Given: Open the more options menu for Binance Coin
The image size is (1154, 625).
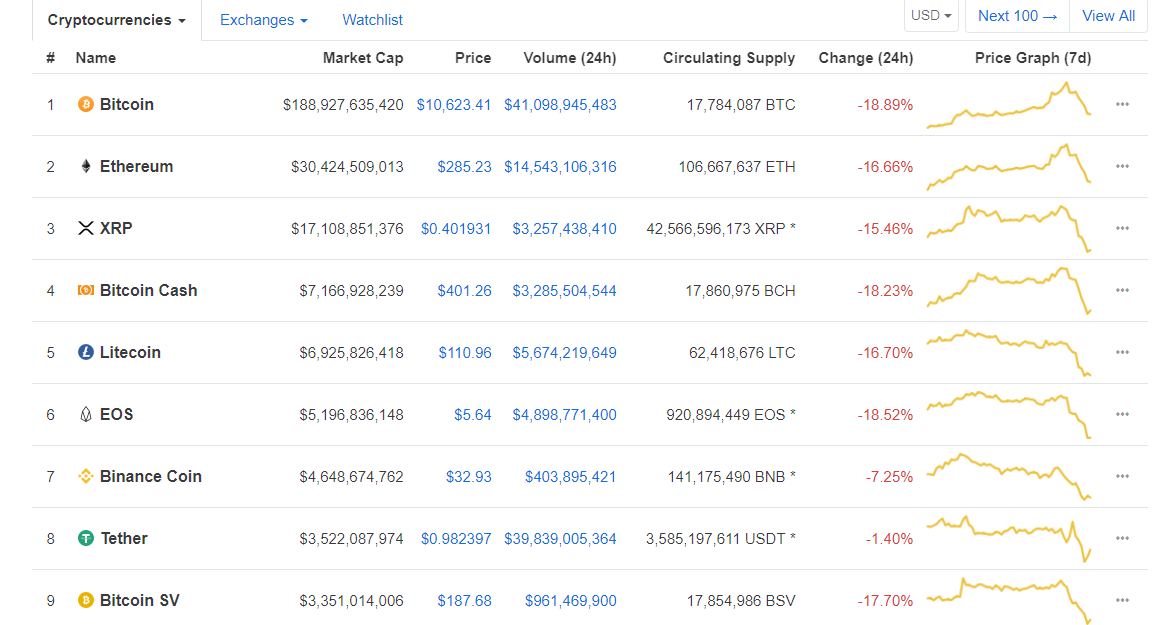Looking at the screenshot, I should (1122, 476).
